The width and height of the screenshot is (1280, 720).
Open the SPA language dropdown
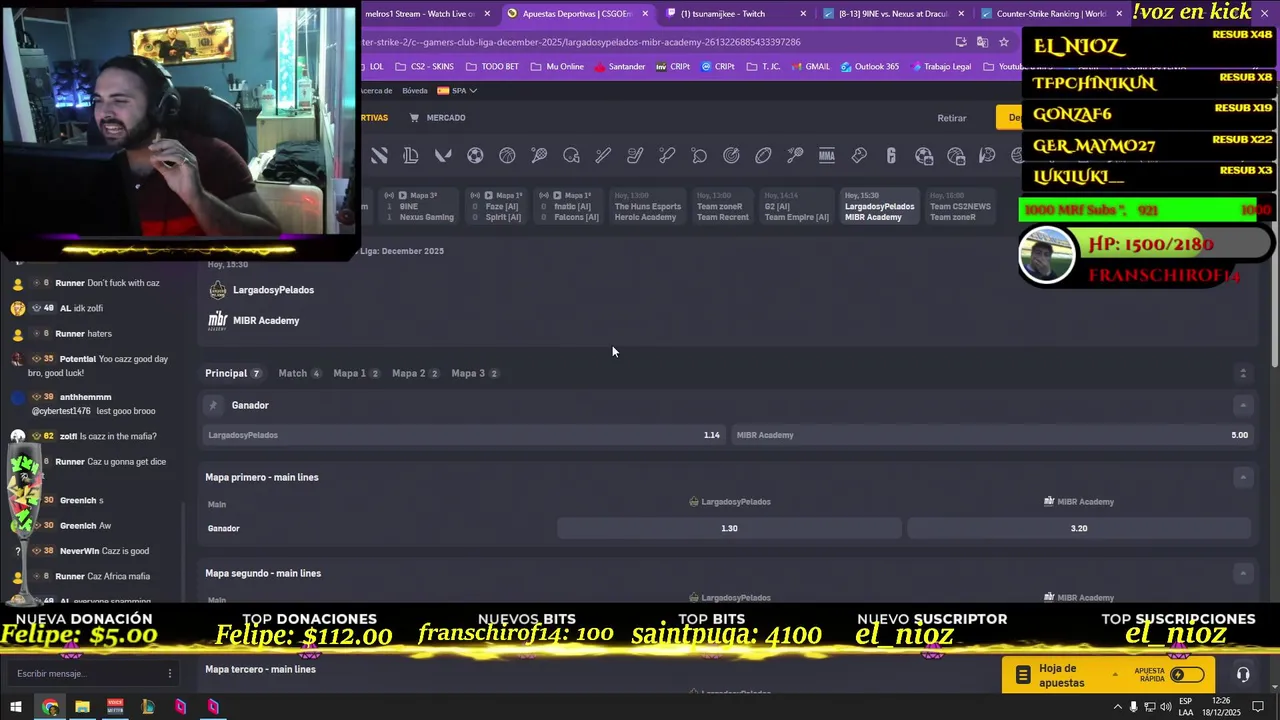pyautogui.click(x=457, y=90)
